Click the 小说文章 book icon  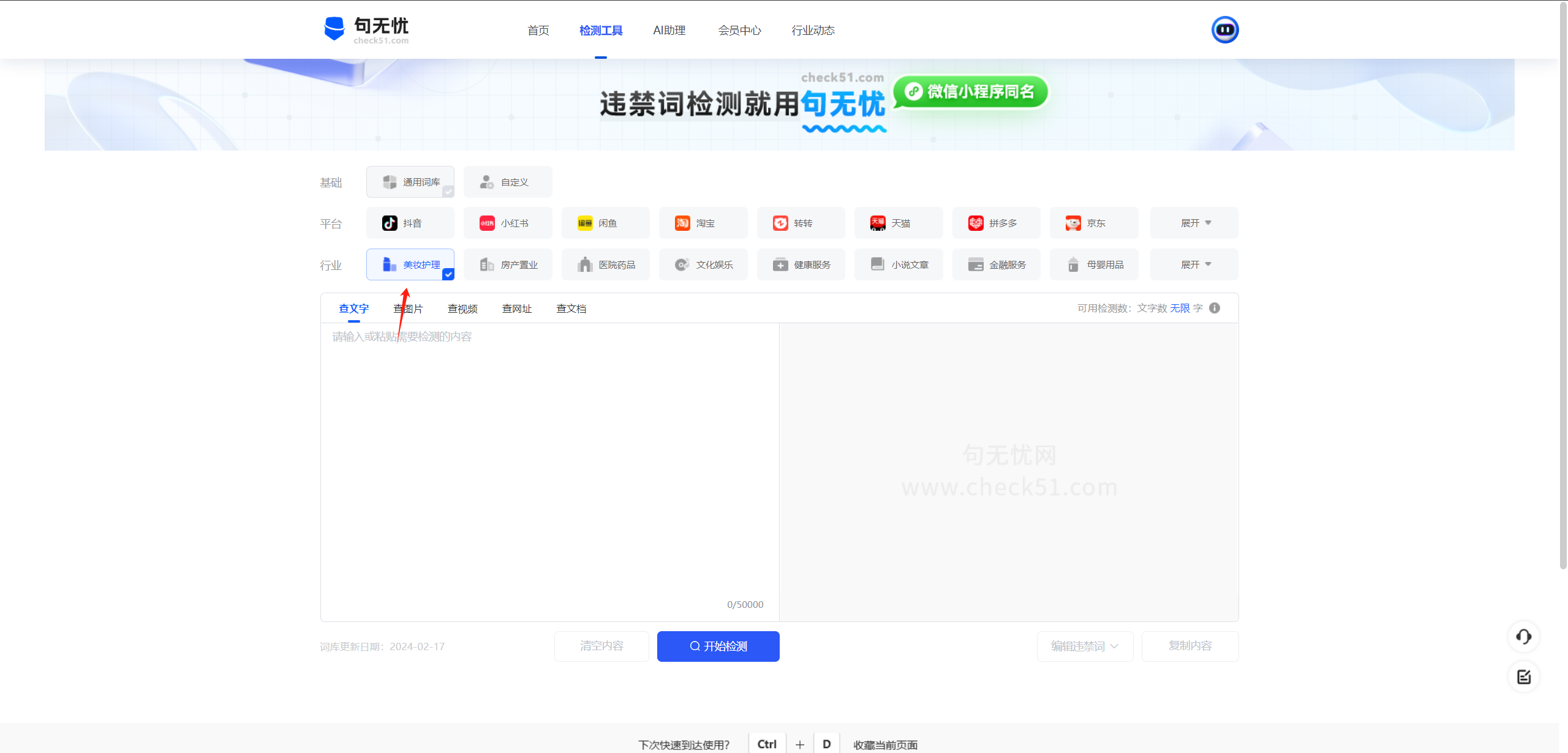point(878,264)
